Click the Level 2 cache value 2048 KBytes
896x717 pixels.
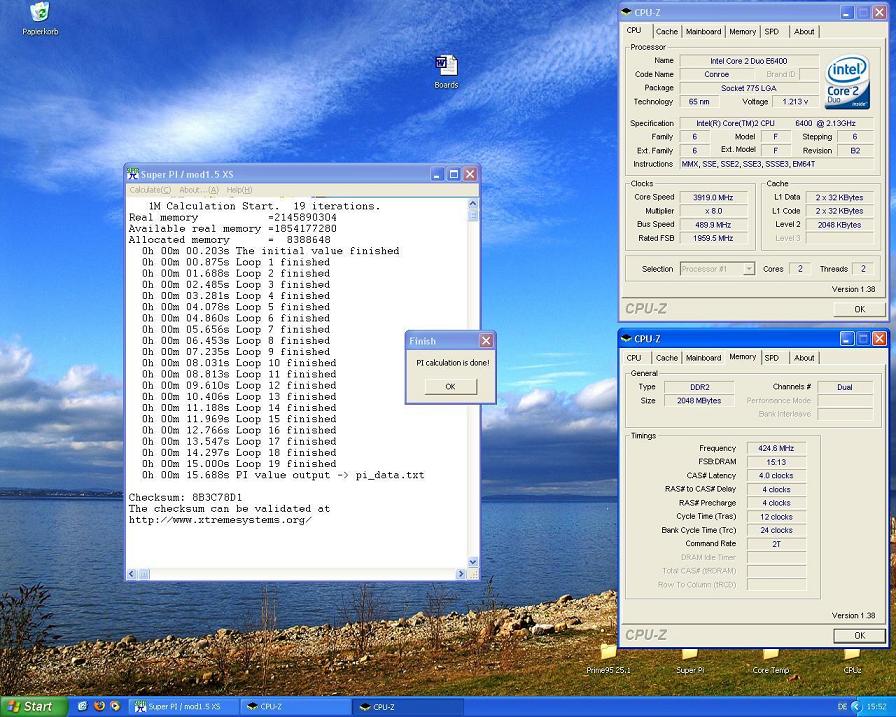839,225
